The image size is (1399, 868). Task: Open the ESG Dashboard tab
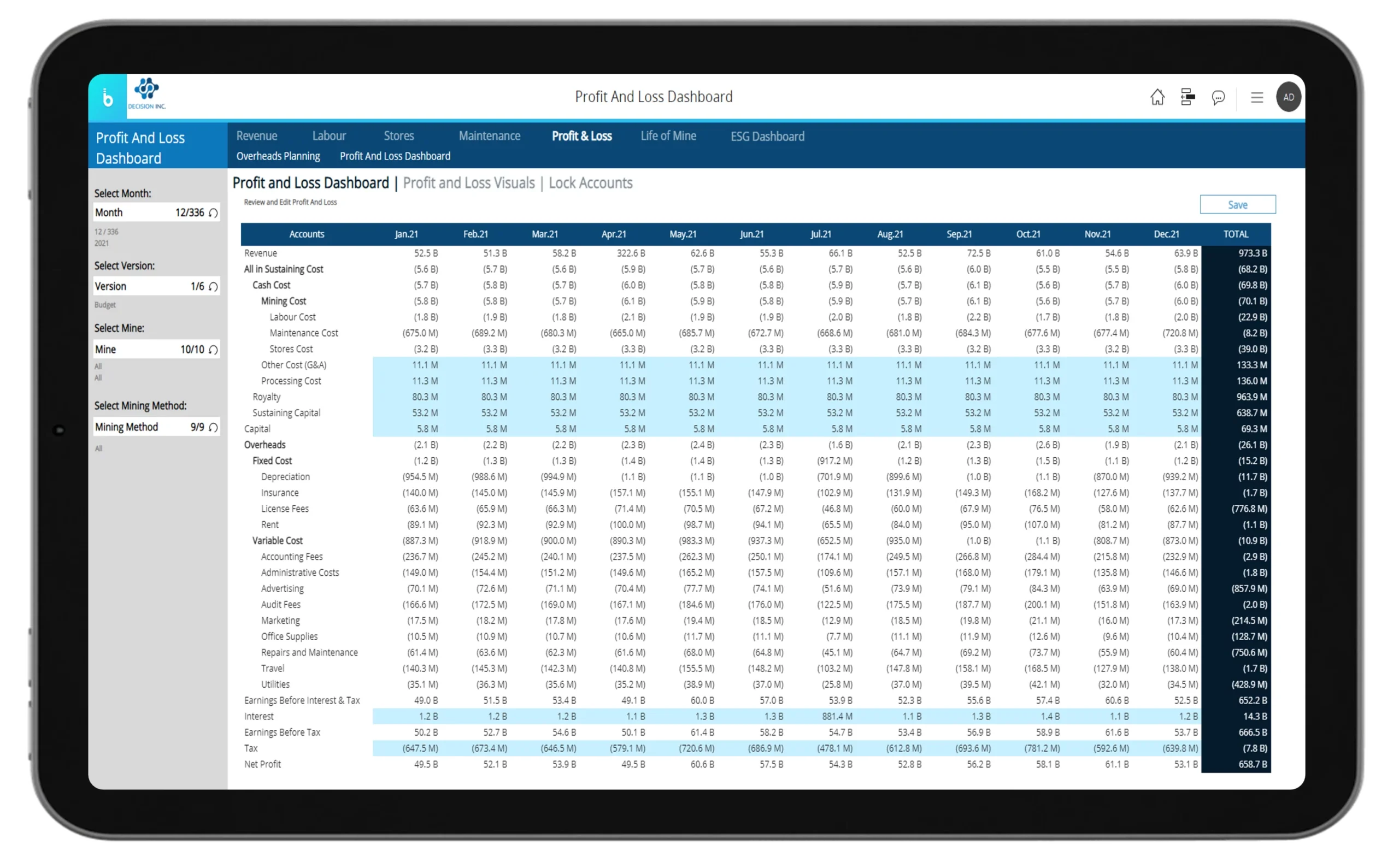tap(767, 137)
